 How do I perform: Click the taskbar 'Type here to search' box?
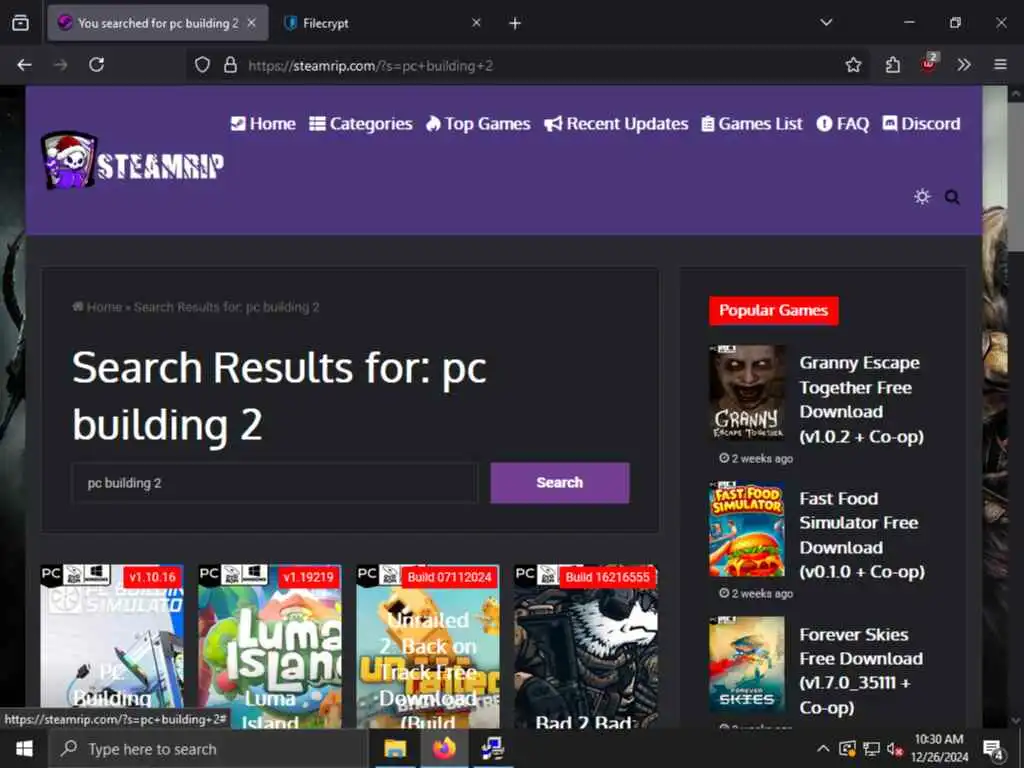click(x=208, y=749)
